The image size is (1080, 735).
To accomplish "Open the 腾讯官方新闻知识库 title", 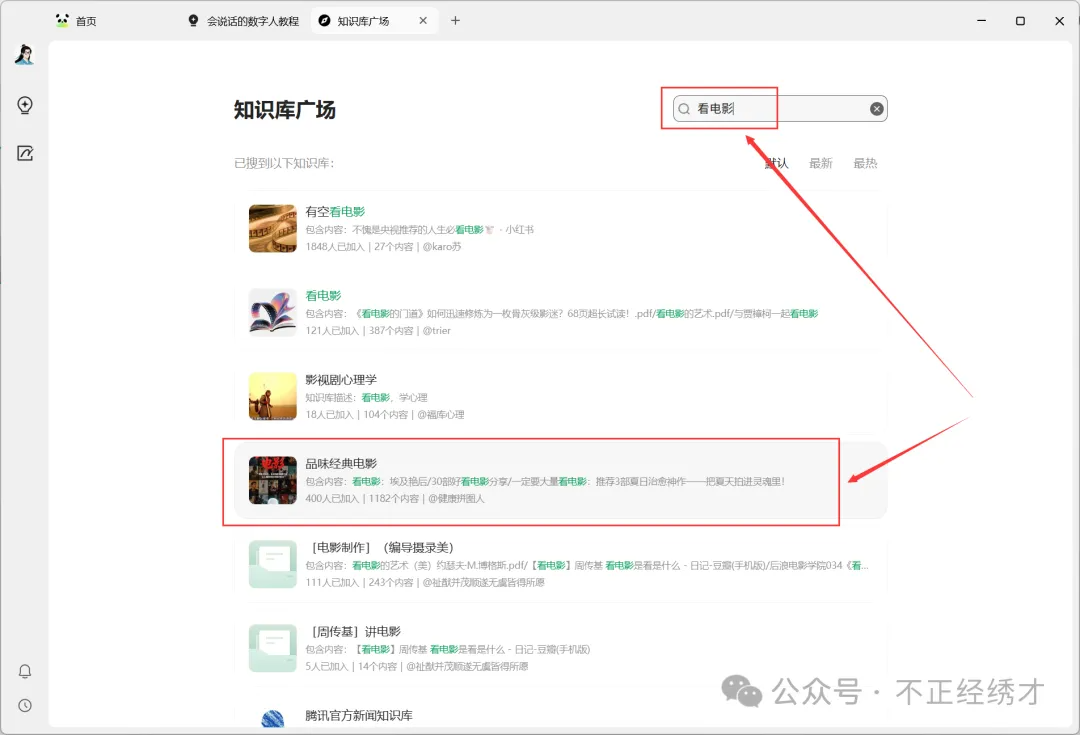I will tap(359, 716).
